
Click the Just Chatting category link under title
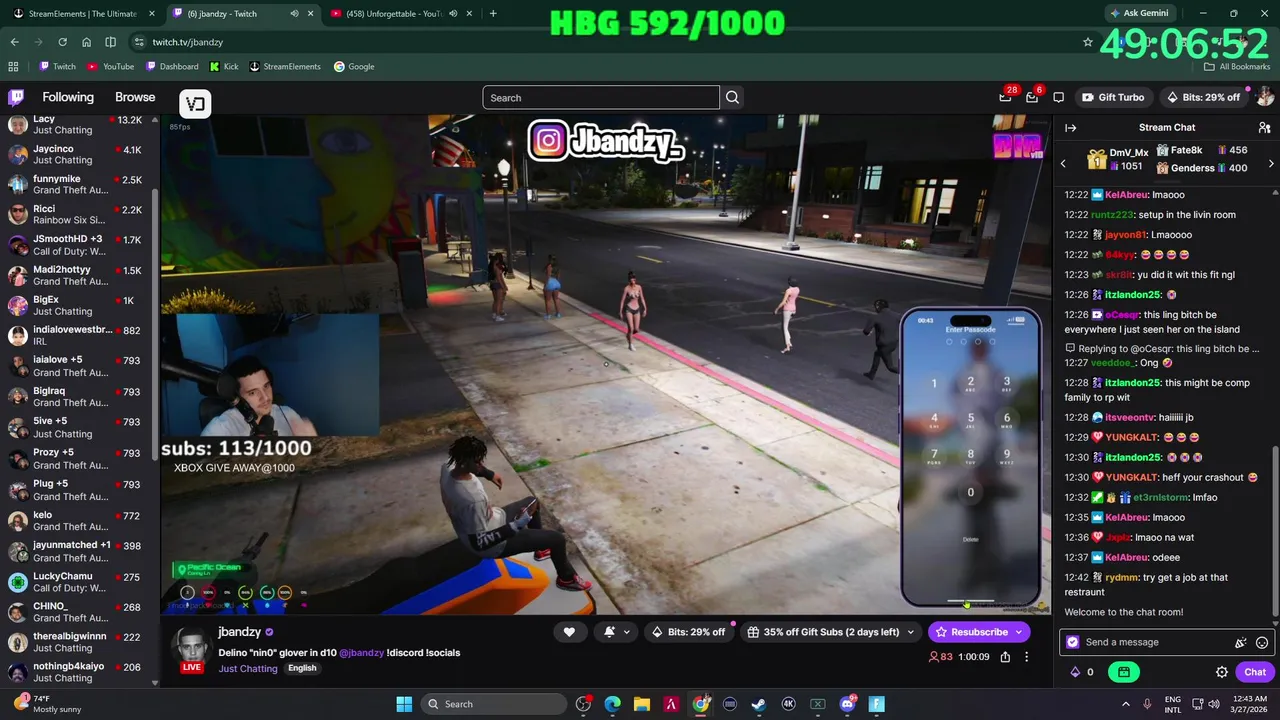click(x=247, y=668)
